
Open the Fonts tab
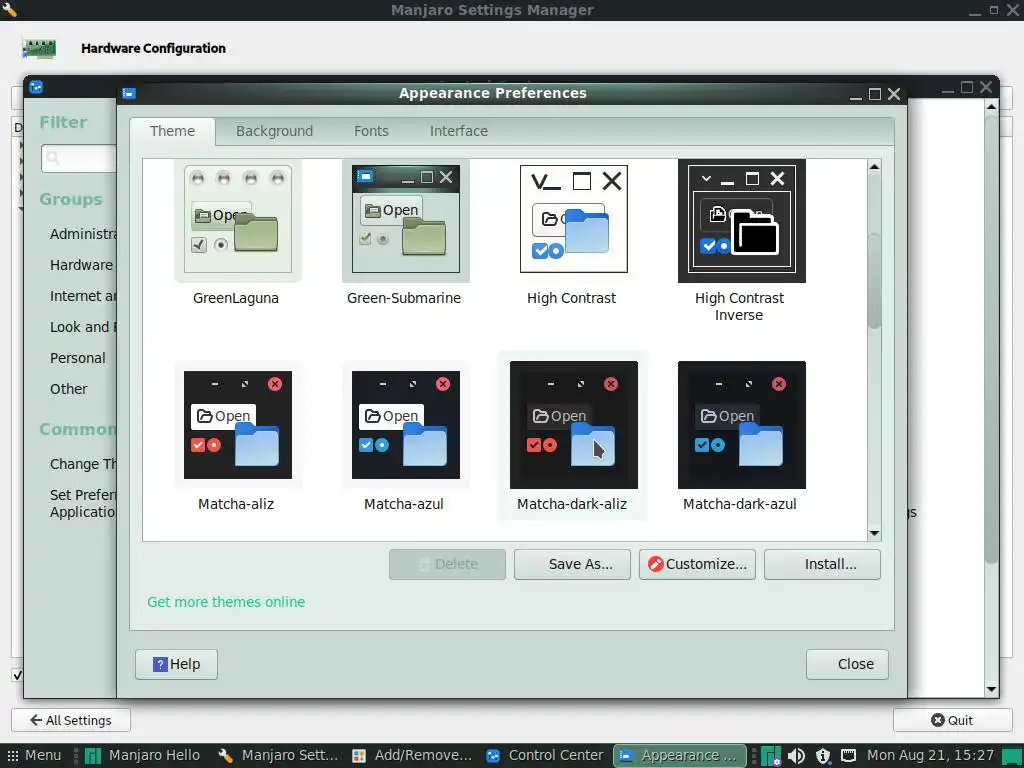pos(371,131)
